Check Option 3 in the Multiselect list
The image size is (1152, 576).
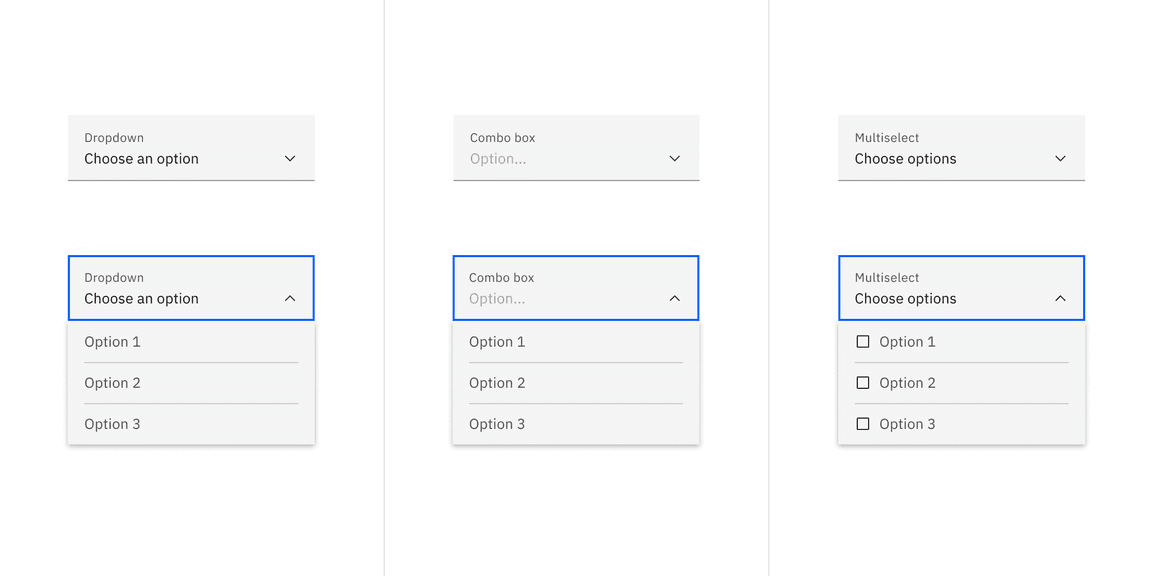point(863,423)
